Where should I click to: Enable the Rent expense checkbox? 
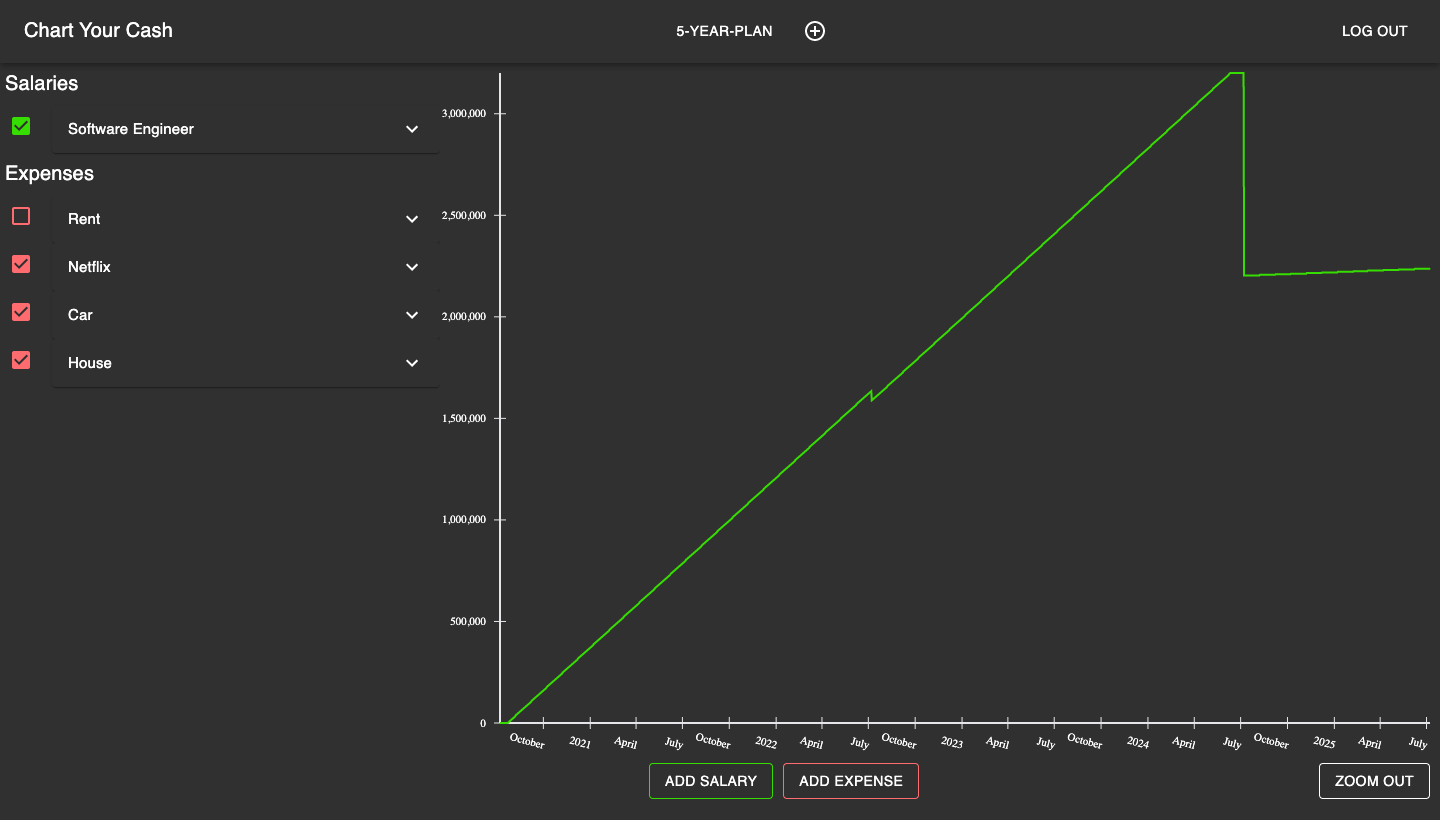(x=21, y=216)
